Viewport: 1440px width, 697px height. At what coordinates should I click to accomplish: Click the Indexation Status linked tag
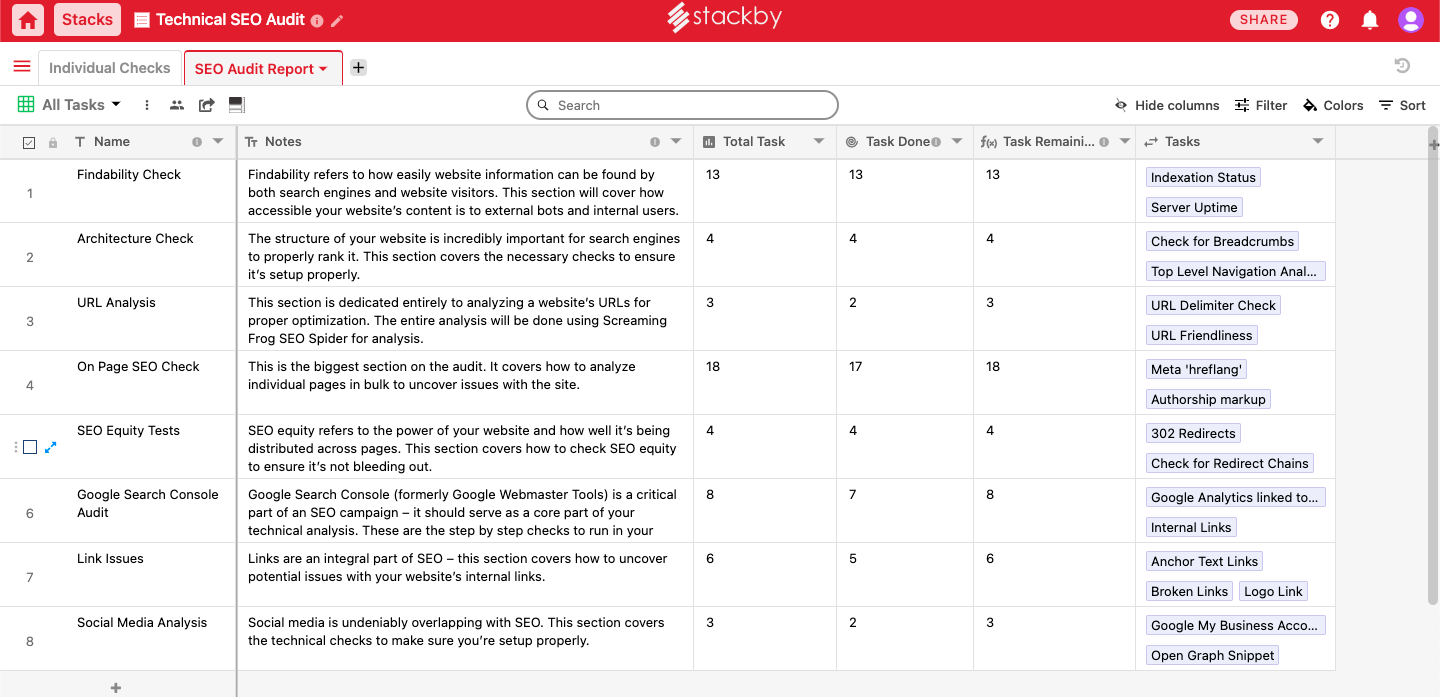point(1203,177)
